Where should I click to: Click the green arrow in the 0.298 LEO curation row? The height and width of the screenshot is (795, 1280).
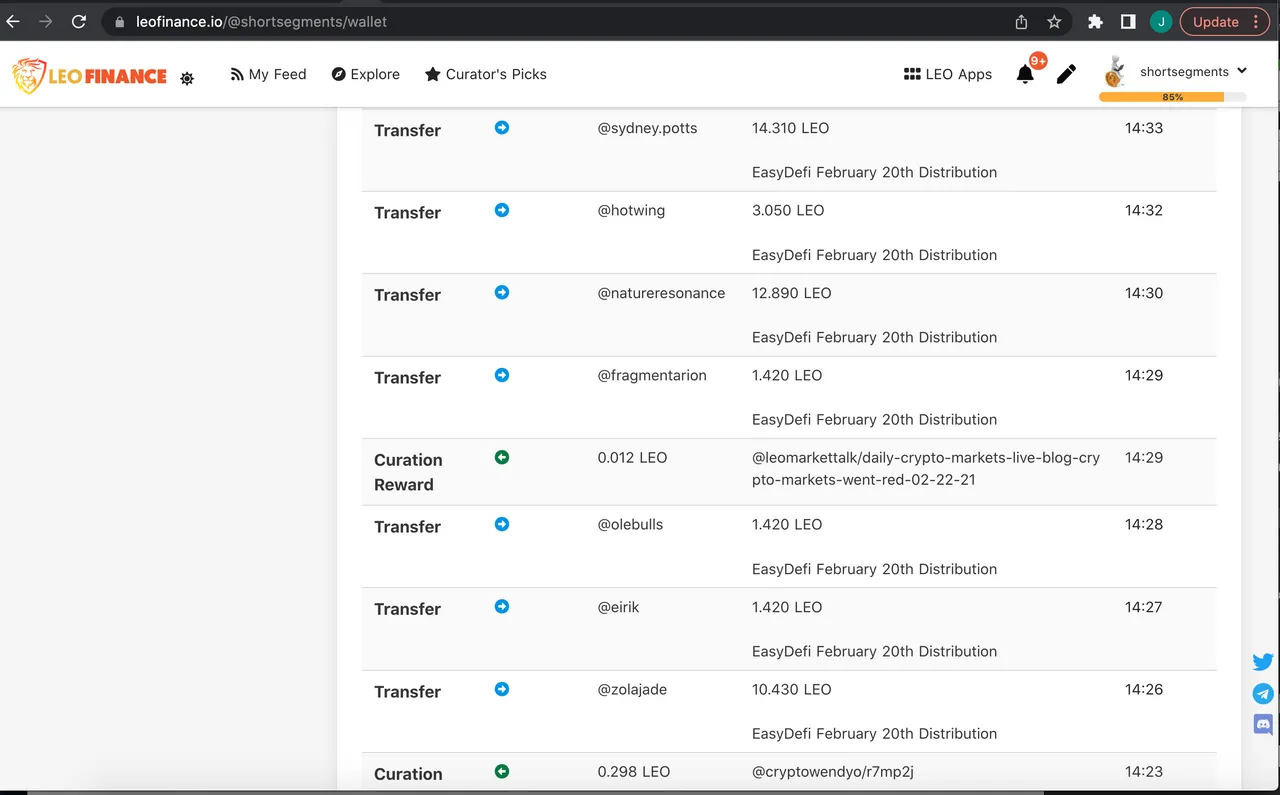(x=502, y=771)
